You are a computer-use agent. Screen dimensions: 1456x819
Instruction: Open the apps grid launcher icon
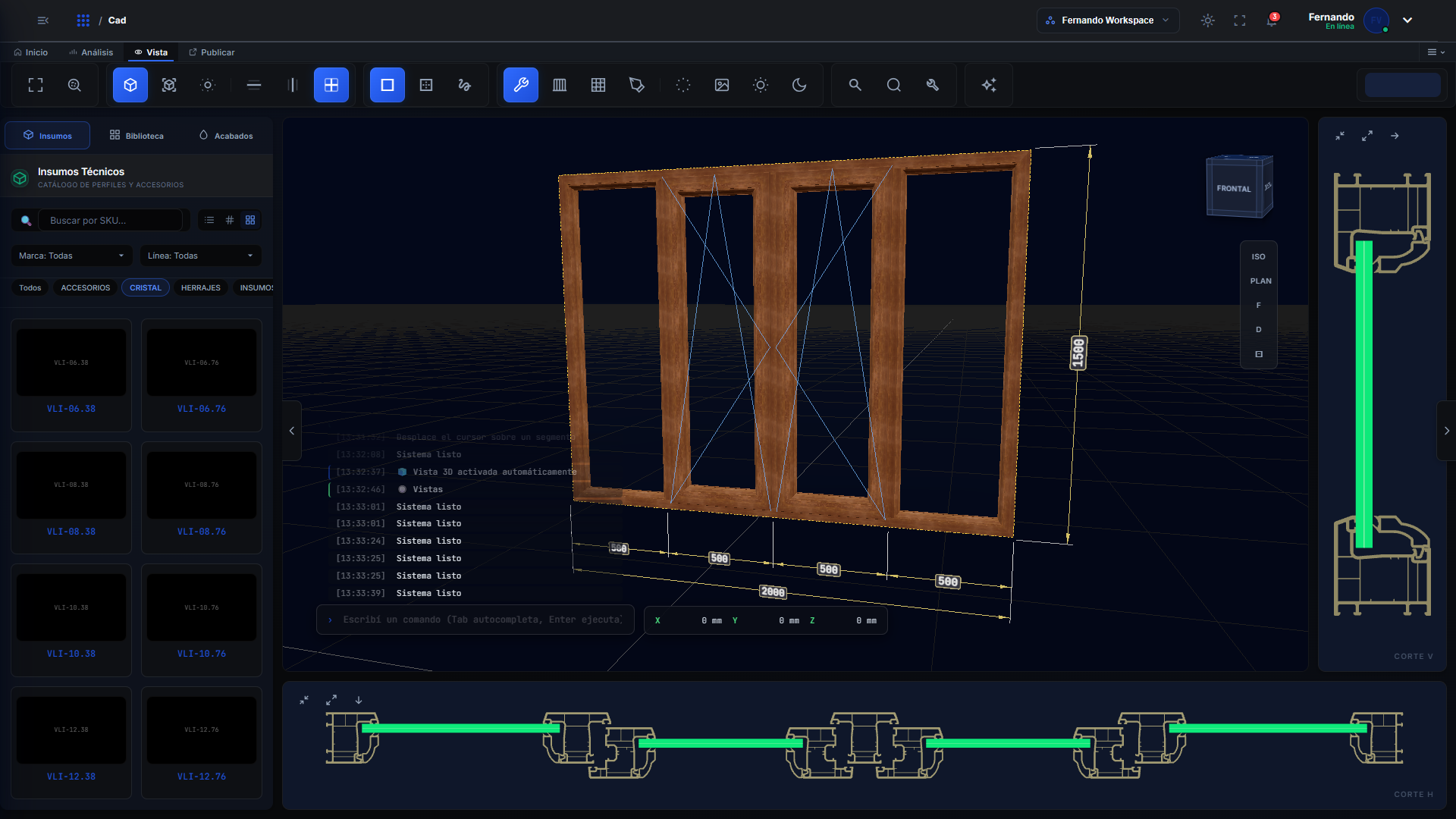click(83, 20)
